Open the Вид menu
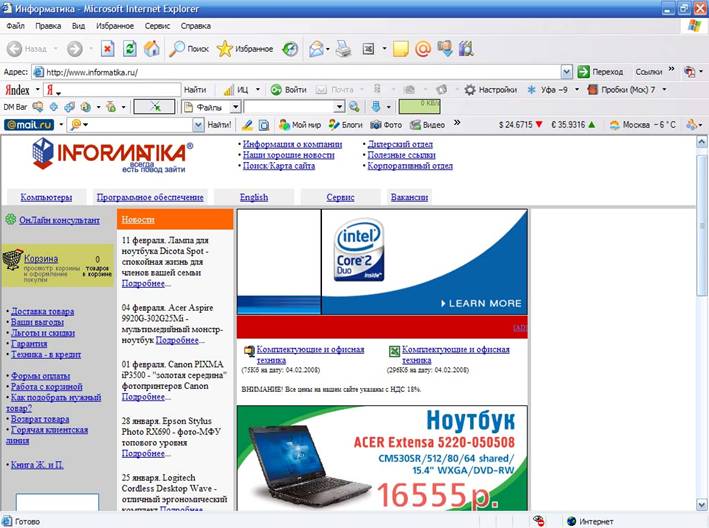709x528 pixels. click(78, 26)
